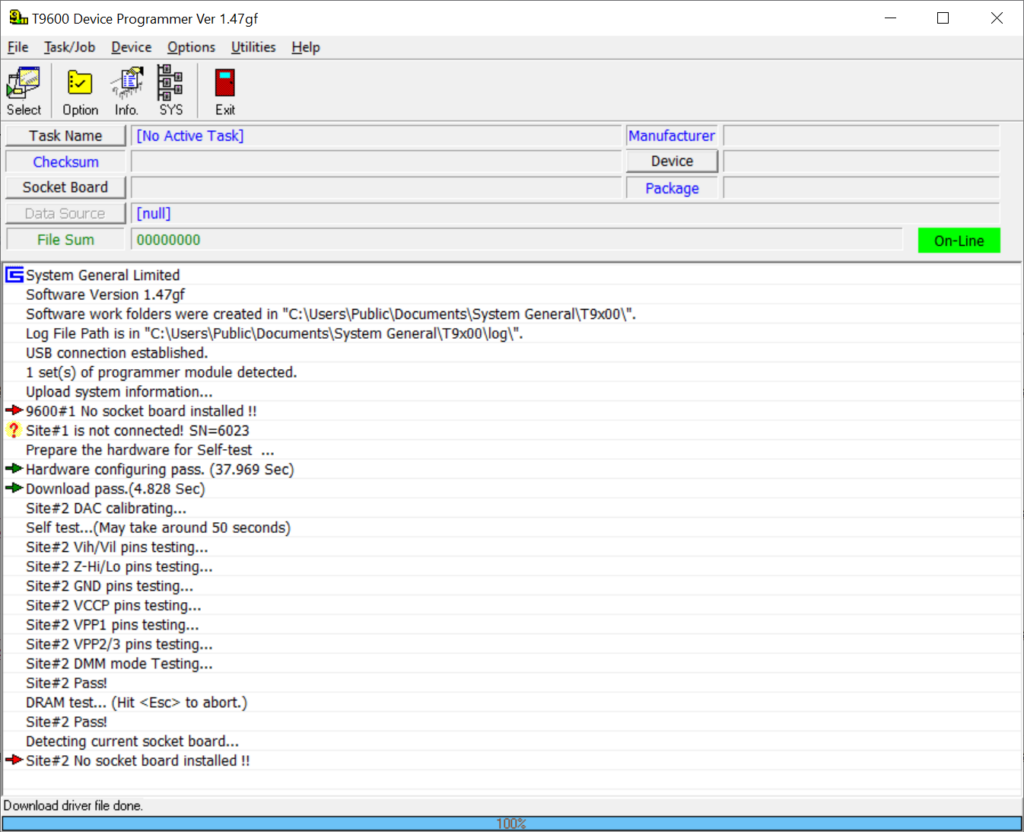Click the Device button

click(672, 161)
